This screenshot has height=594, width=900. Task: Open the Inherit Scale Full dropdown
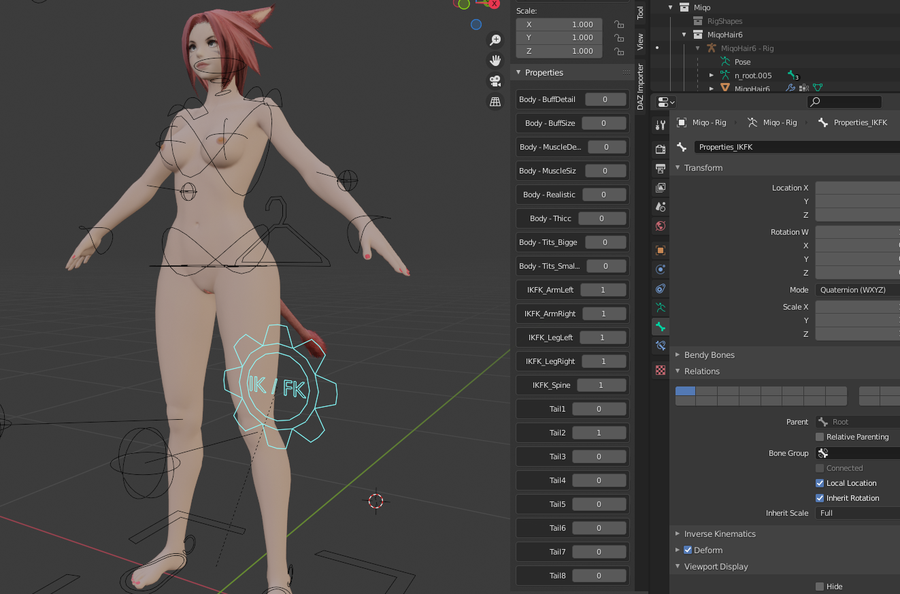pos(858,513)
